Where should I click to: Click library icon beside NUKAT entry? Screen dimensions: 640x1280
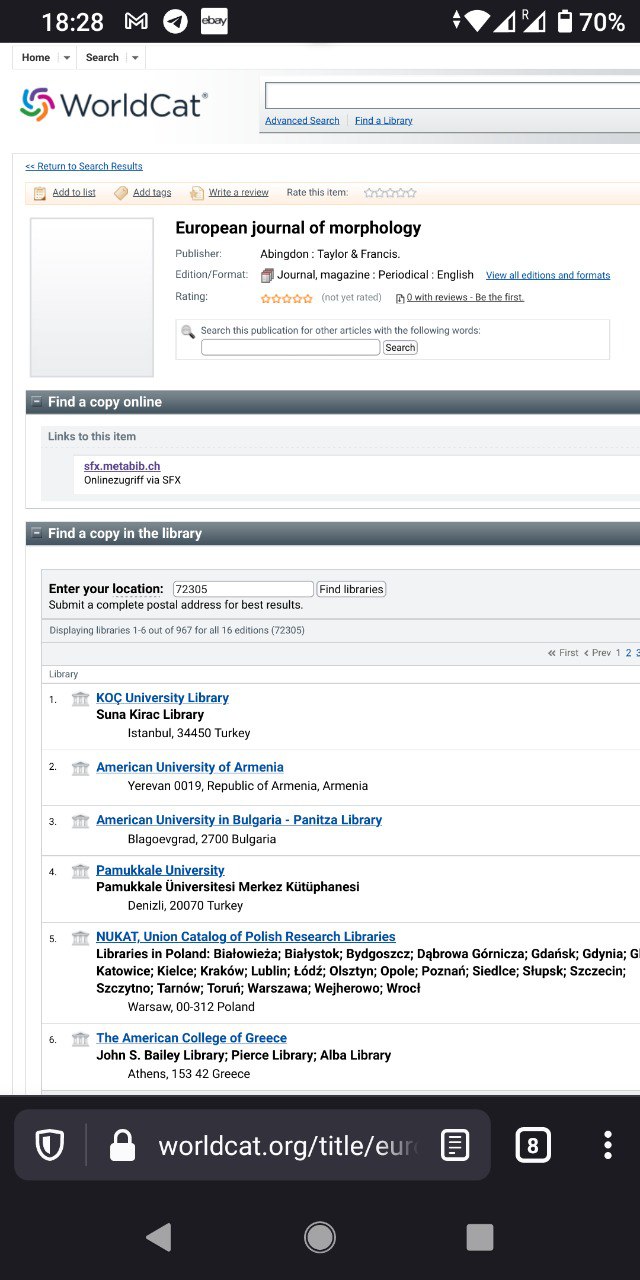[x=81, y=937]
